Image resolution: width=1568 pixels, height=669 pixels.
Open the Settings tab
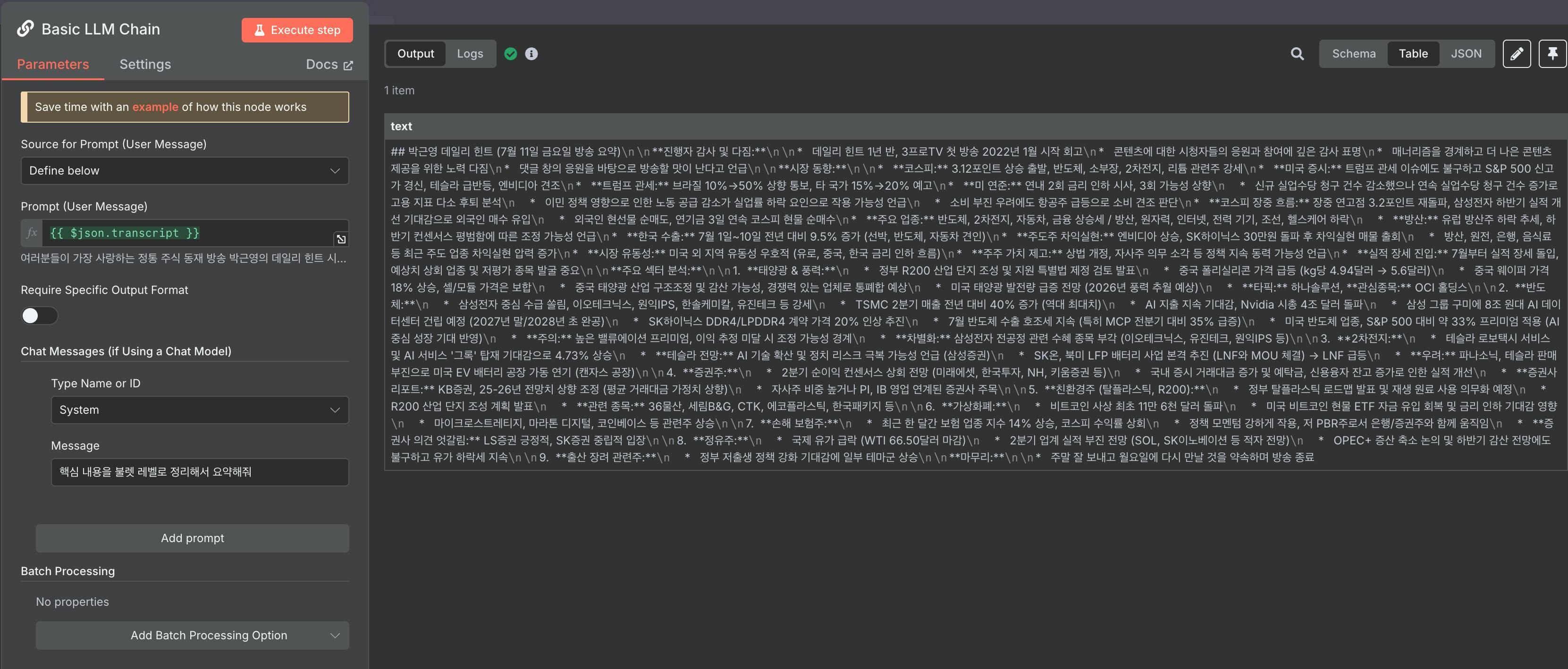pos(145,65)
